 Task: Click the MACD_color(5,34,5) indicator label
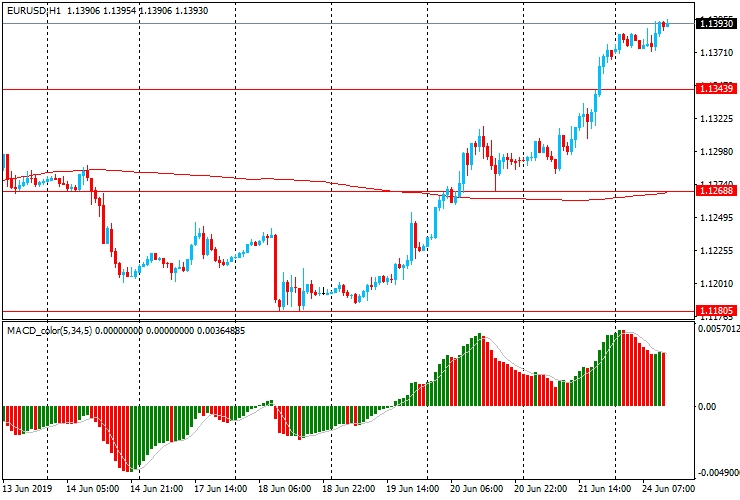pos(50,331)
